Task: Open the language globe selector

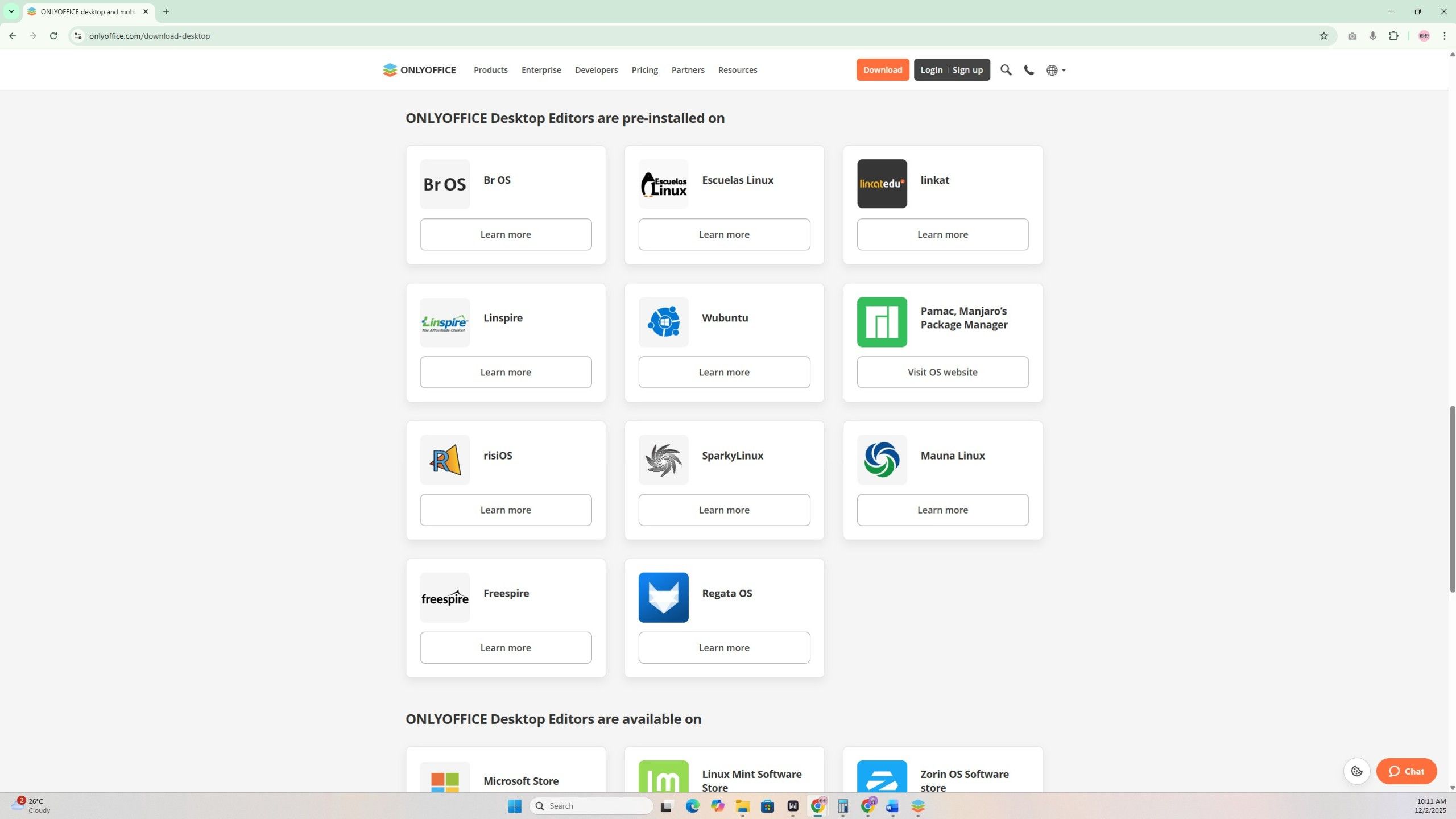Action: (x=1056, y=70)
